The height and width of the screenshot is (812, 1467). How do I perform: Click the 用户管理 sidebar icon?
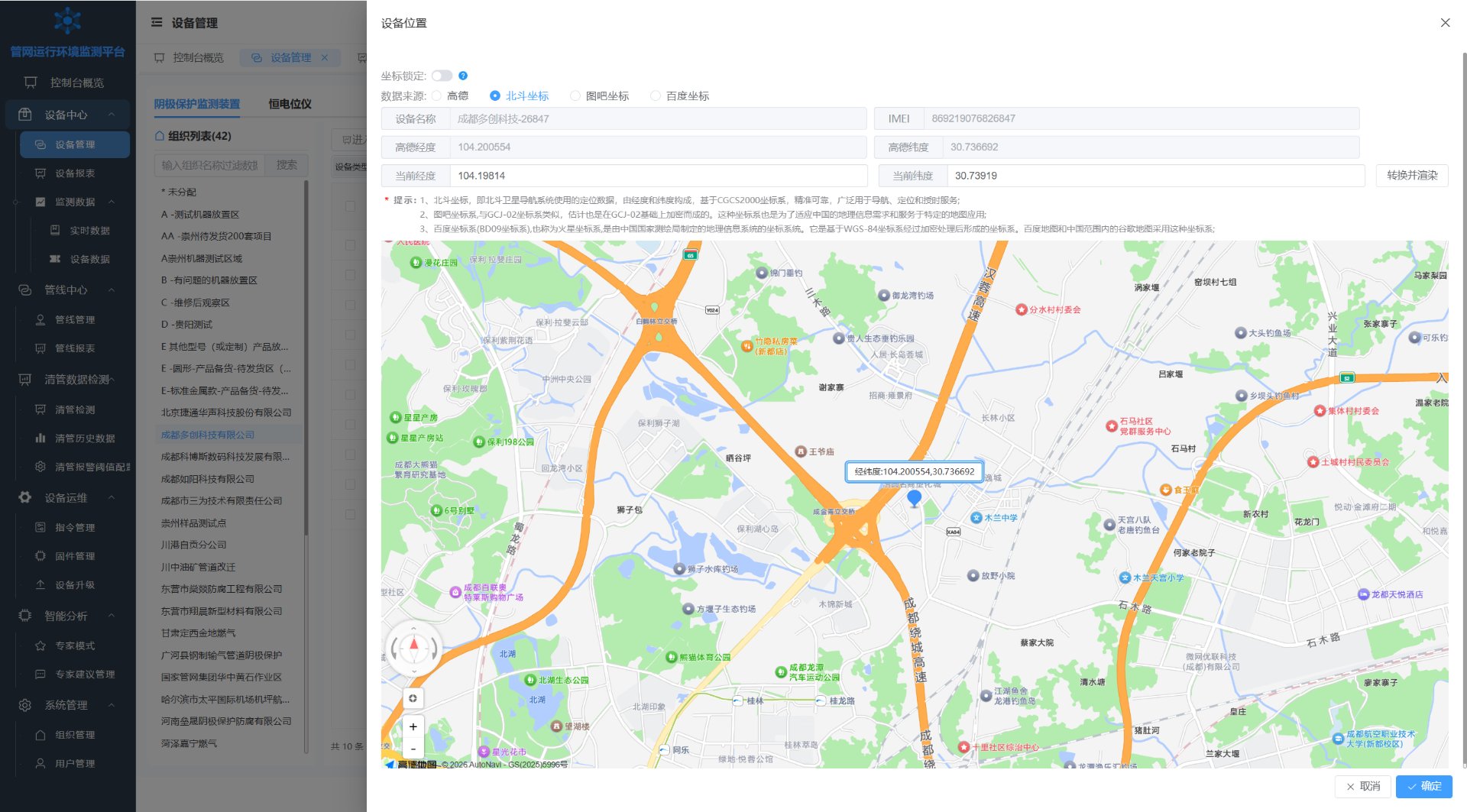40,763
